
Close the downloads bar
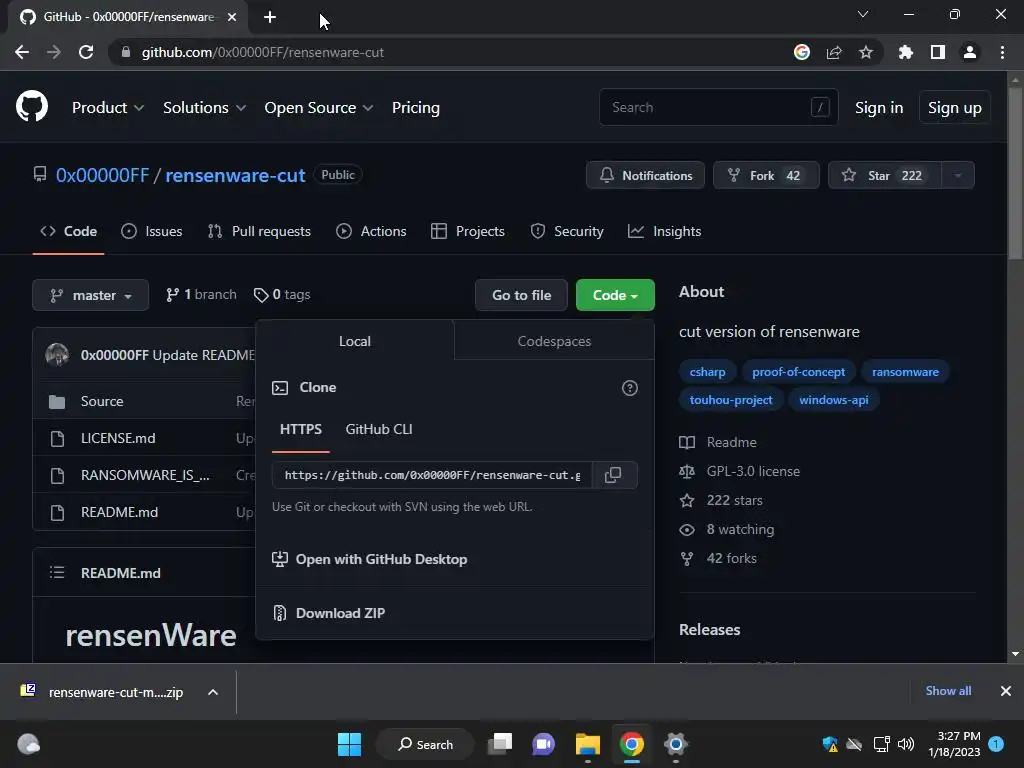1006,691
